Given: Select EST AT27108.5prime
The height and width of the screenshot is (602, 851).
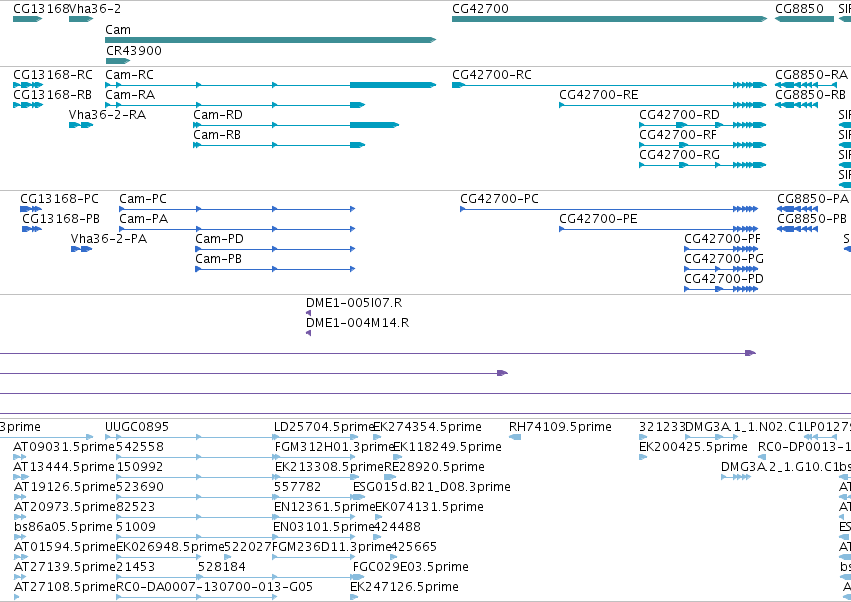Looking at the screenshot, I should tap(16, 598).
